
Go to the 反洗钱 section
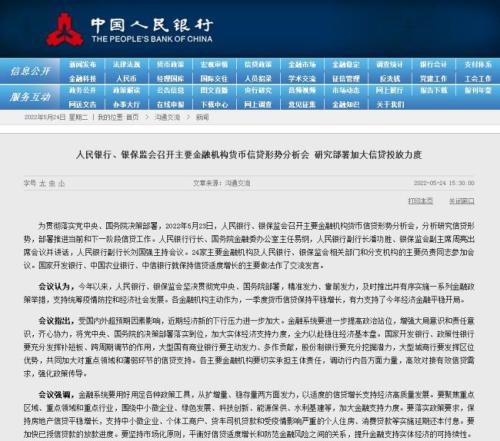[x=390, y=79]
